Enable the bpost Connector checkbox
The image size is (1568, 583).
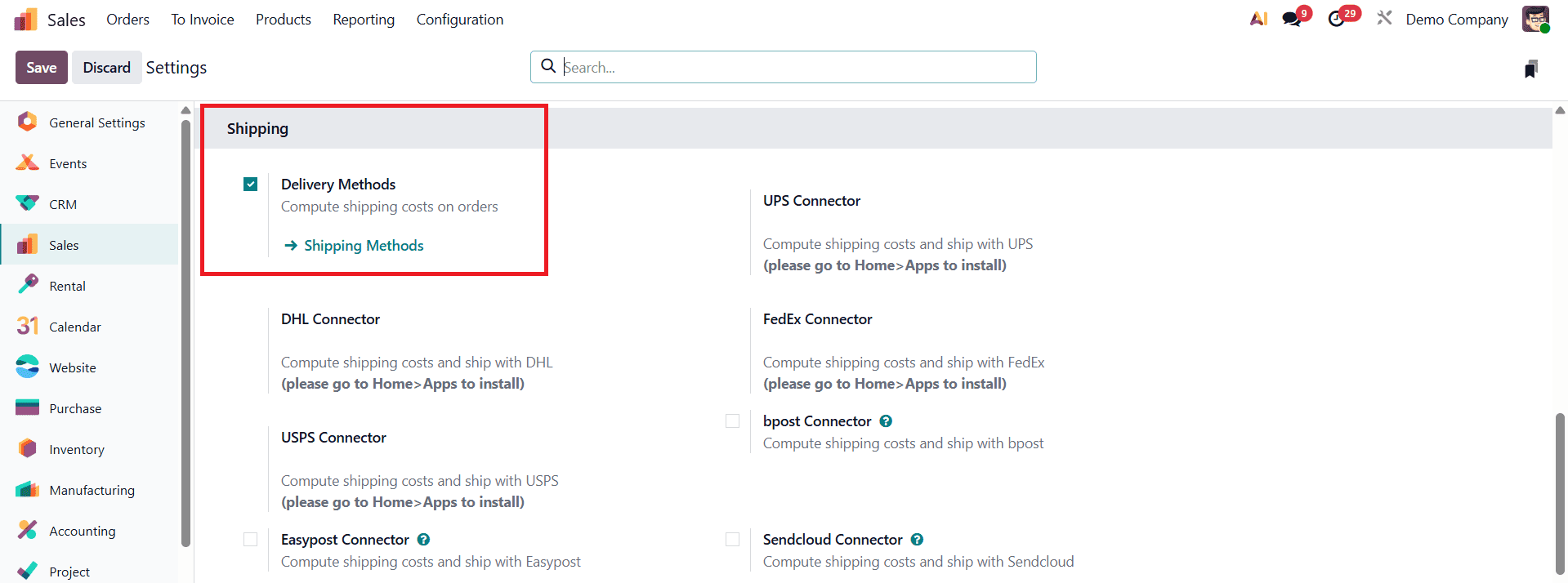point(732,421)
